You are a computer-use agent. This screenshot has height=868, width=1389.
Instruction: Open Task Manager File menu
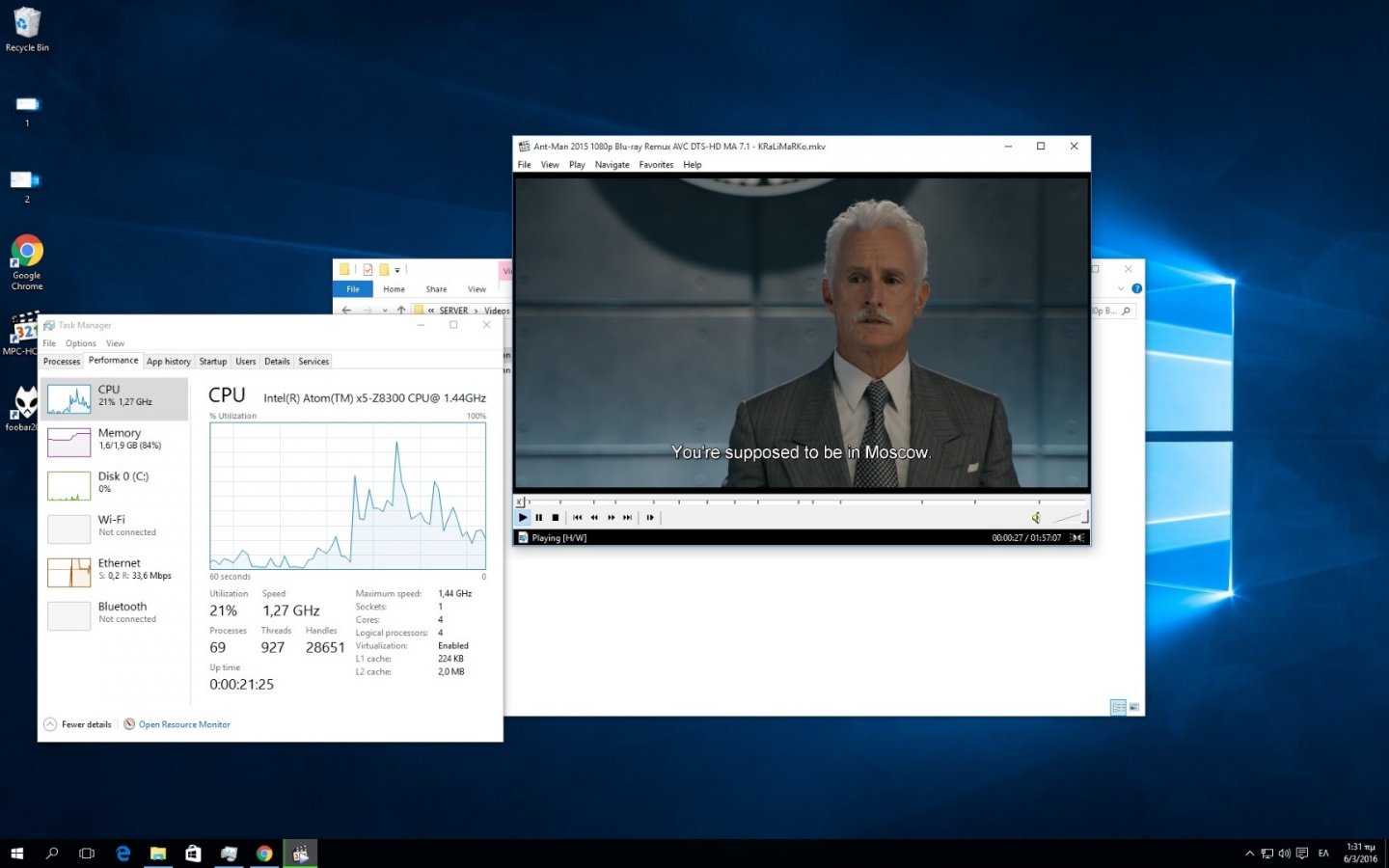[49, 343]
